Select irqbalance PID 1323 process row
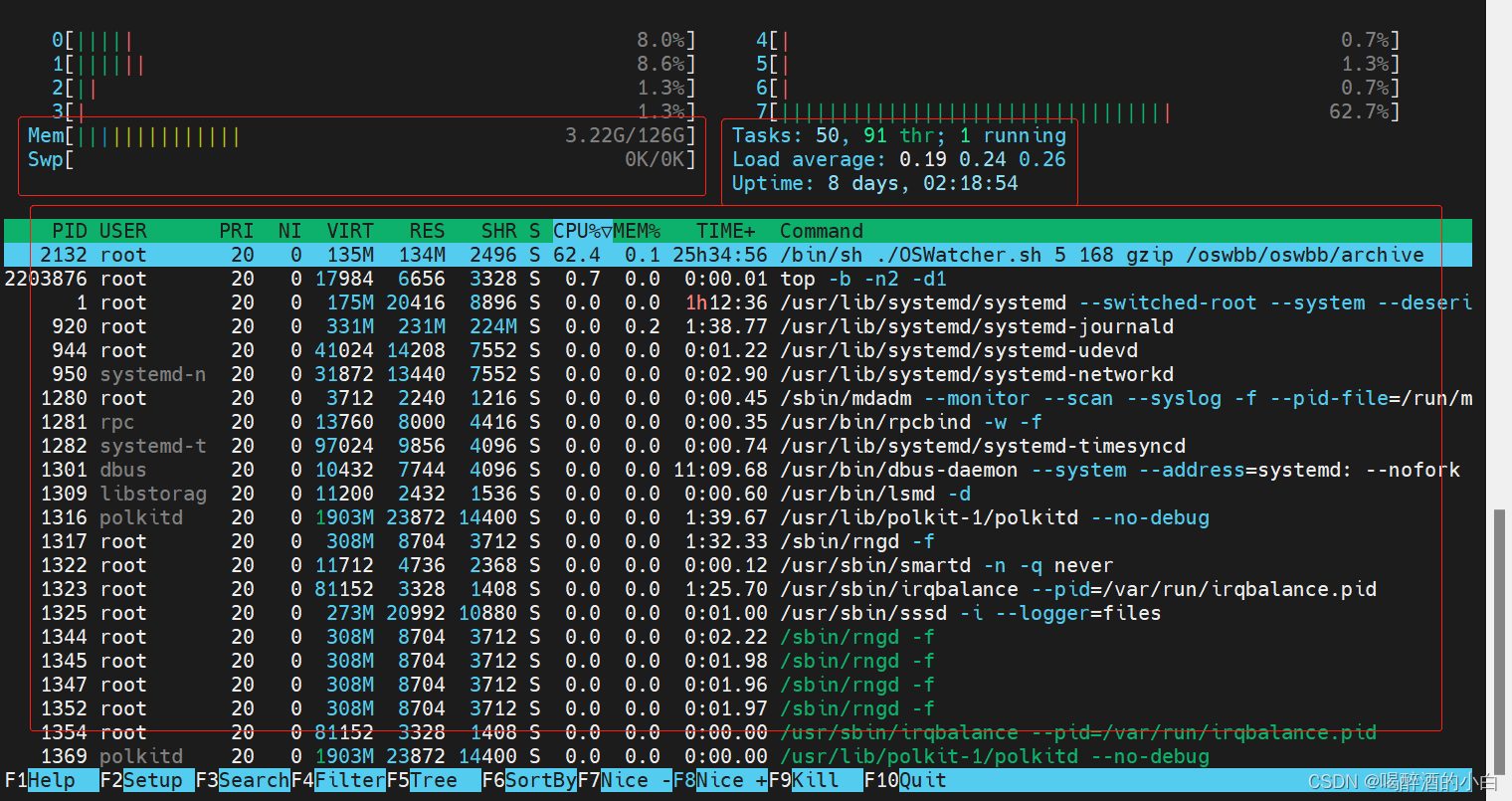The width and height of the screenshot is (1512, 801). 738,589
